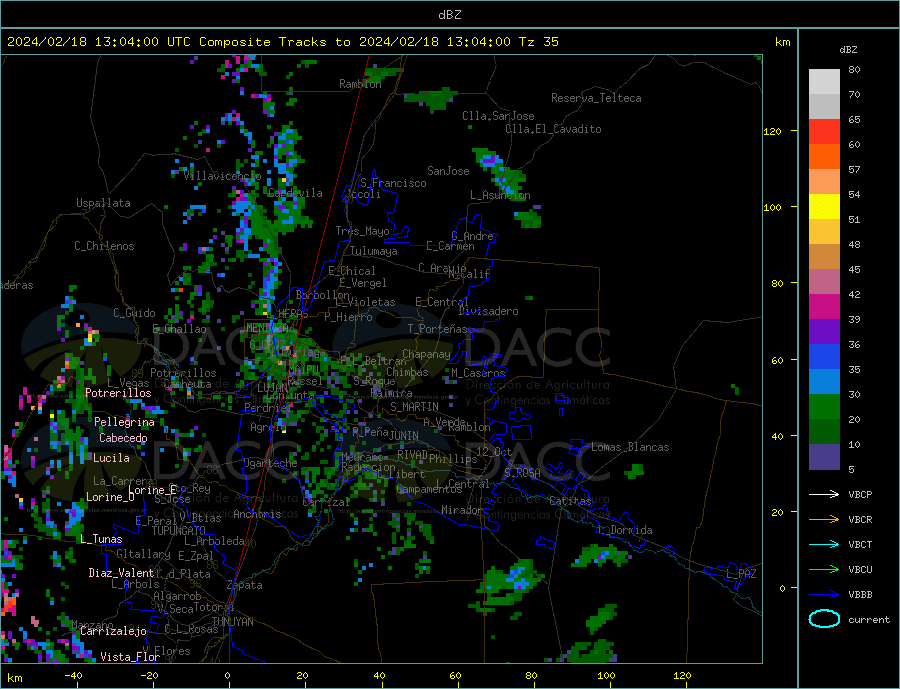The width and height of the screenshot is (900, 689).
Task: Click the Tres_Mayo map label
Action: coord(362,231)
